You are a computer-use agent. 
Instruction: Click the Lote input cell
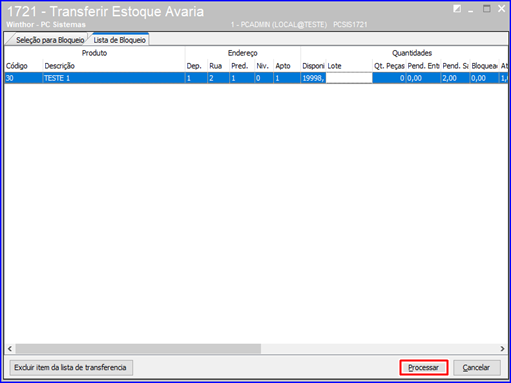coord(349,78)
